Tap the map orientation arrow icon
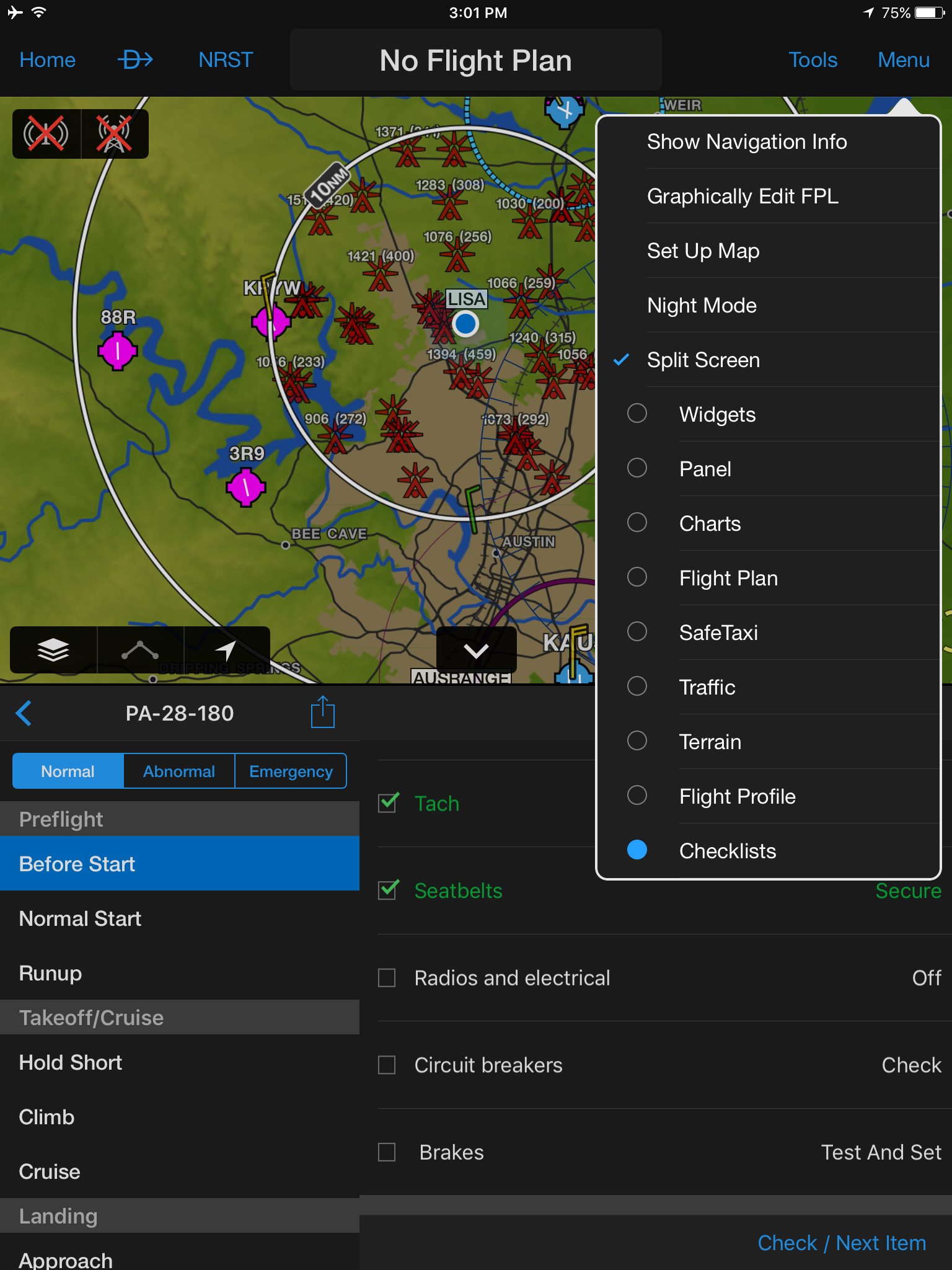The image size is (952, 1270). pyautogui.click(x=226, y=650)
